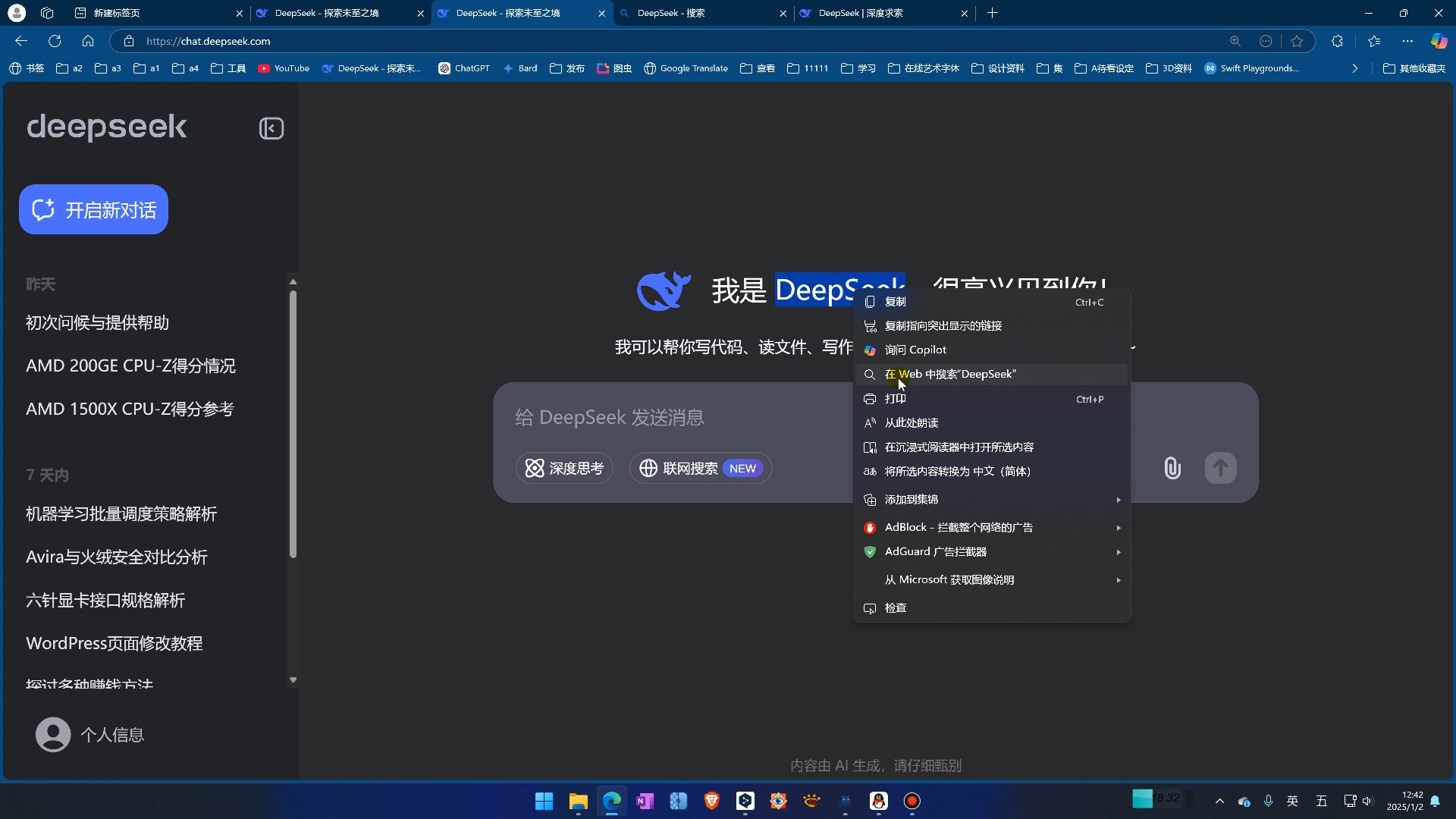Open 工具 bookmarks folder

tap(228, 68)
